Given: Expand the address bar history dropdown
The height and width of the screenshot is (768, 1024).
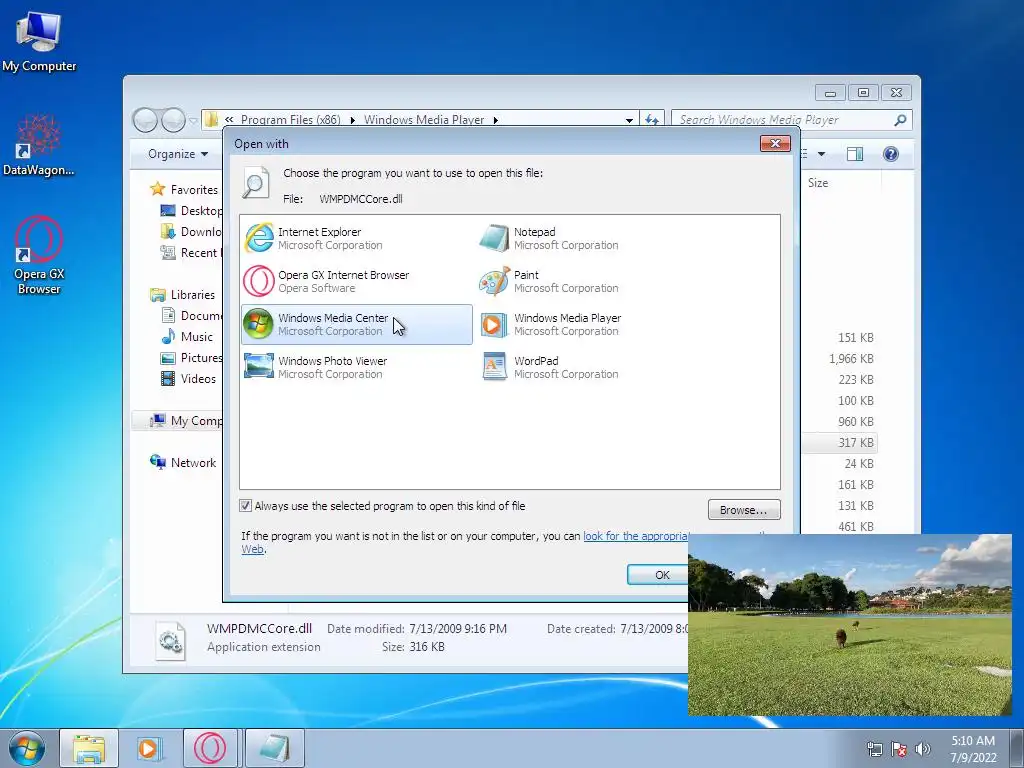Looking at the screenshot, I should [629, 120].
